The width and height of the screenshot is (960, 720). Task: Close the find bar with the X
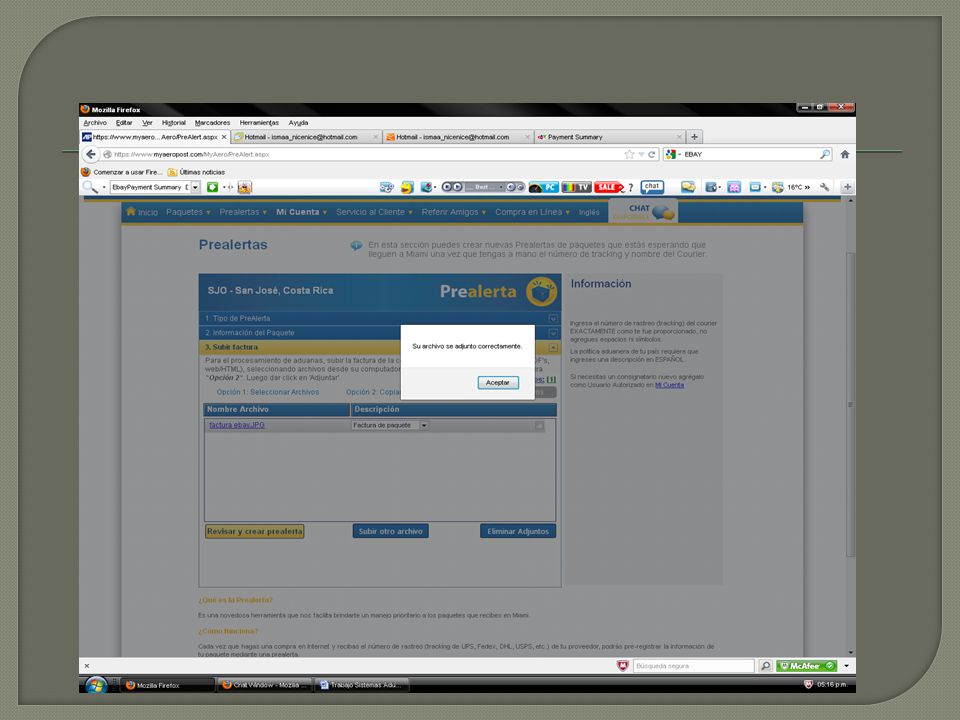[86, 666]
